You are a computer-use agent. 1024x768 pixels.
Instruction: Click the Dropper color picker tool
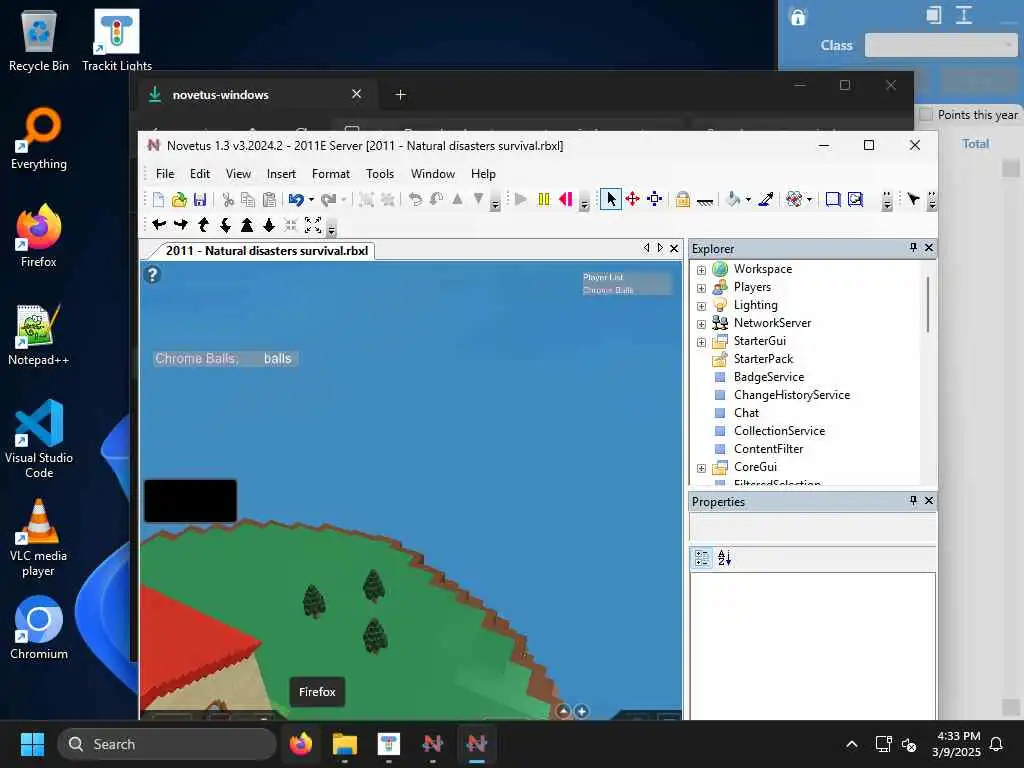point(766,199)
